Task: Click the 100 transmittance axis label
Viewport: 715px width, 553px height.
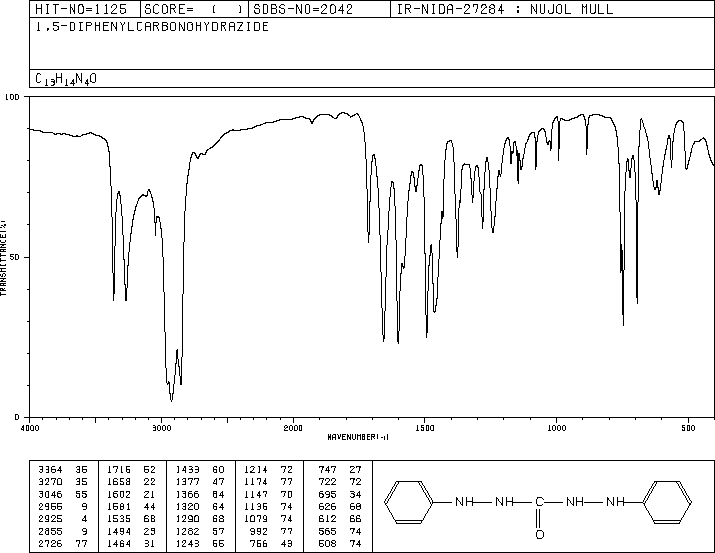Action: tap(12, 97)
